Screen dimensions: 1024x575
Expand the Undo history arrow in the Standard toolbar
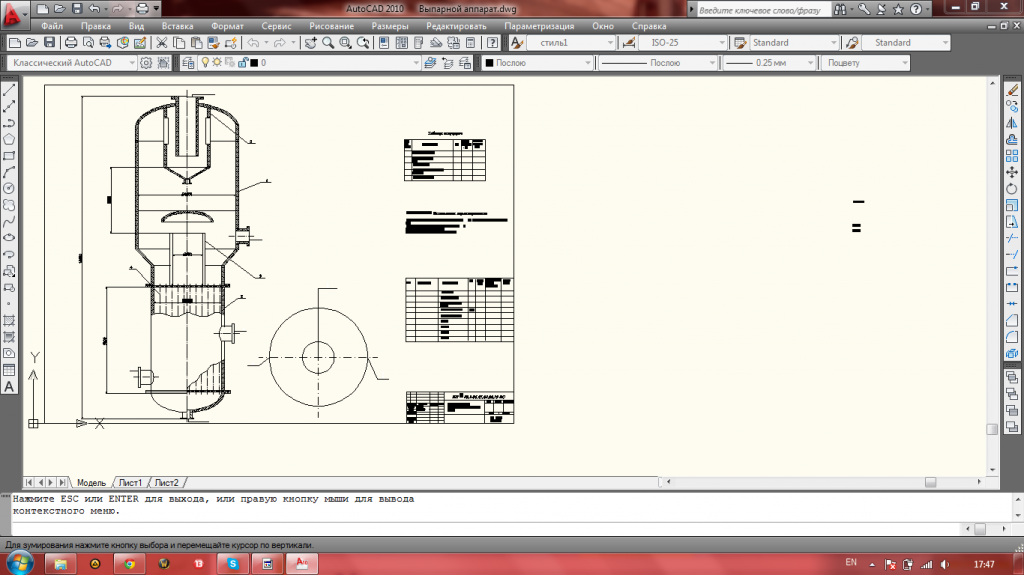point(266,42)
